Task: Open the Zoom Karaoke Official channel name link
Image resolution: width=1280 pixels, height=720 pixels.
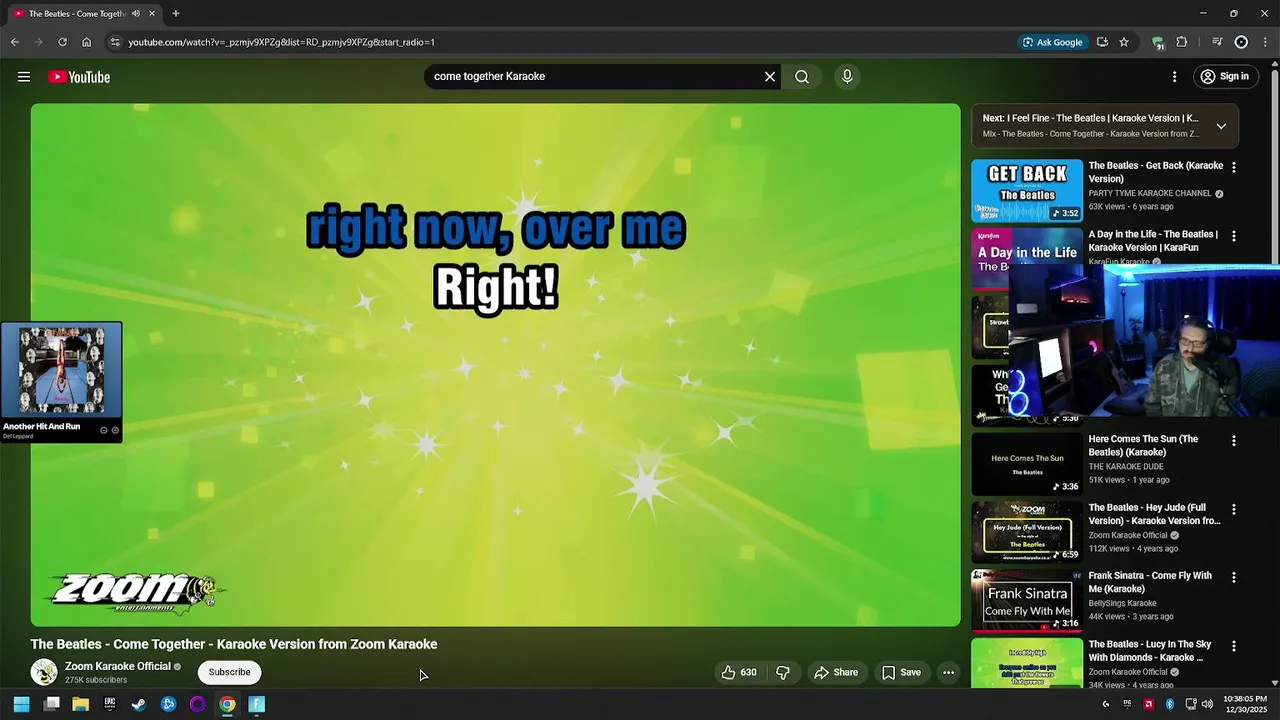Action: [118, 666]
